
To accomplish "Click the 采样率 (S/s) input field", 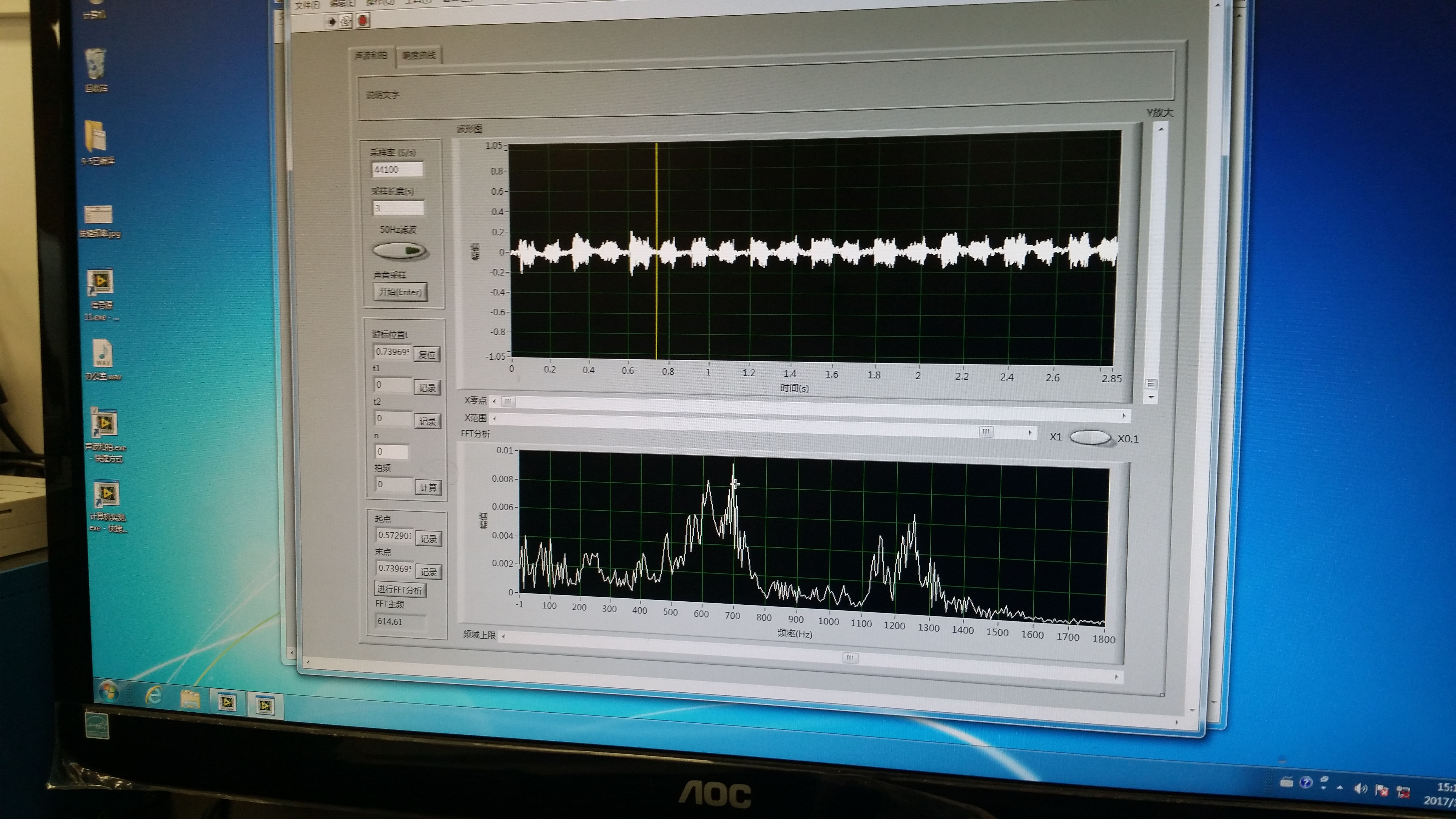I will 397,169.
